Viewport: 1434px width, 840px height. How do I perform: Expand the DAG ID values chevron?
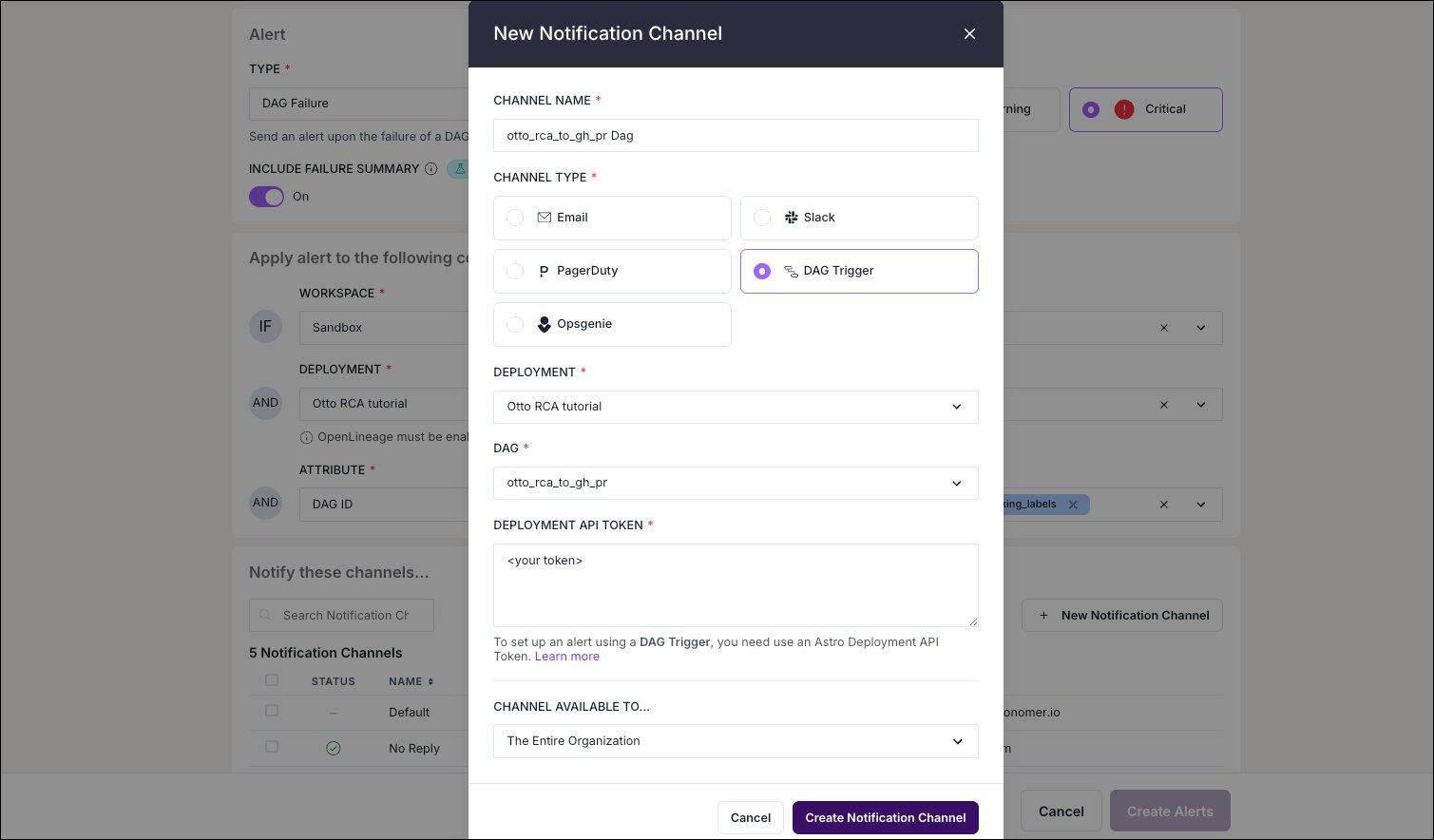click(1201, 505)
